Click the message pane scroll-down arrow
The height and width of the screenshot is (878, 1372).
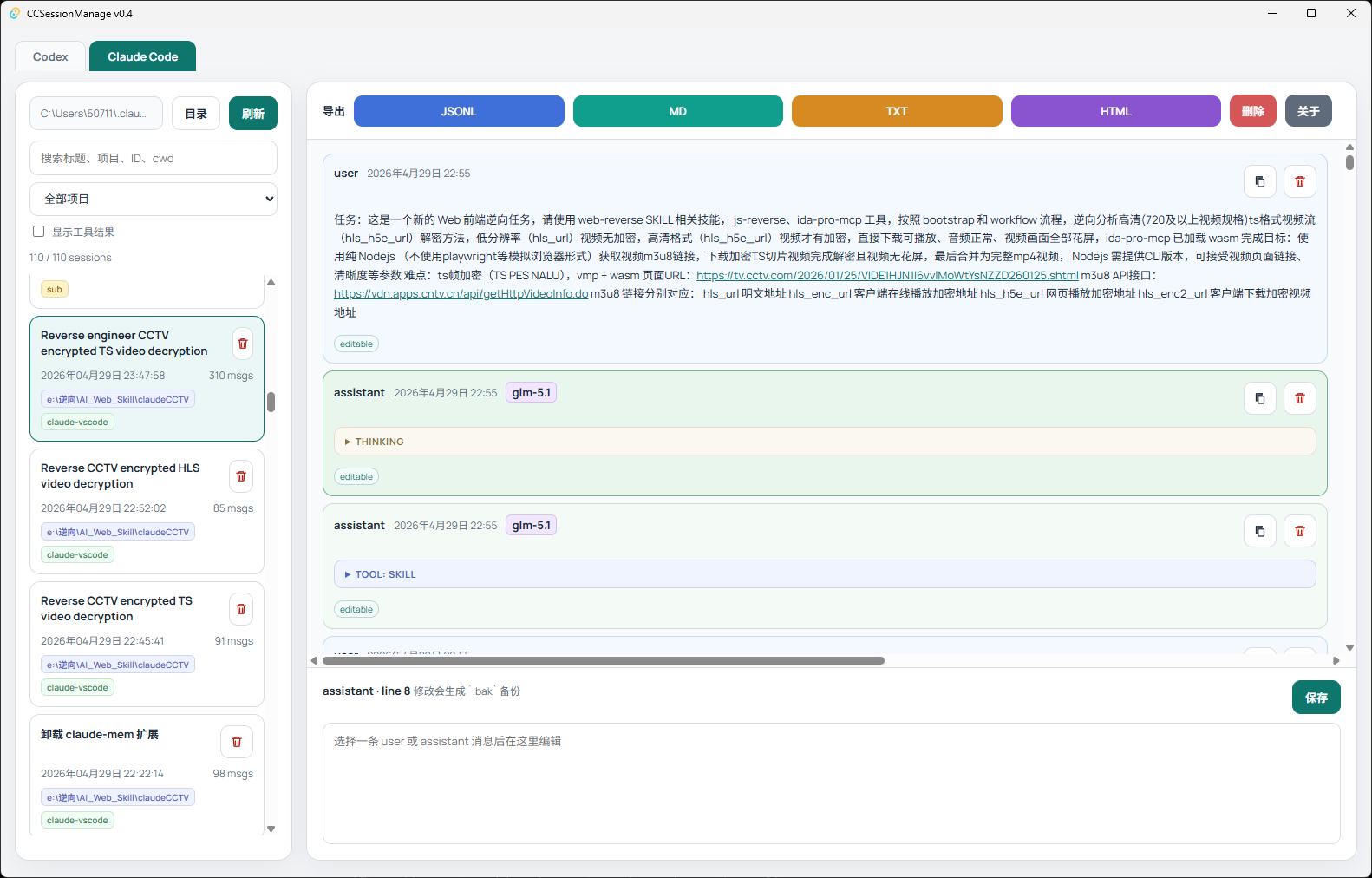coord(1349,647)
